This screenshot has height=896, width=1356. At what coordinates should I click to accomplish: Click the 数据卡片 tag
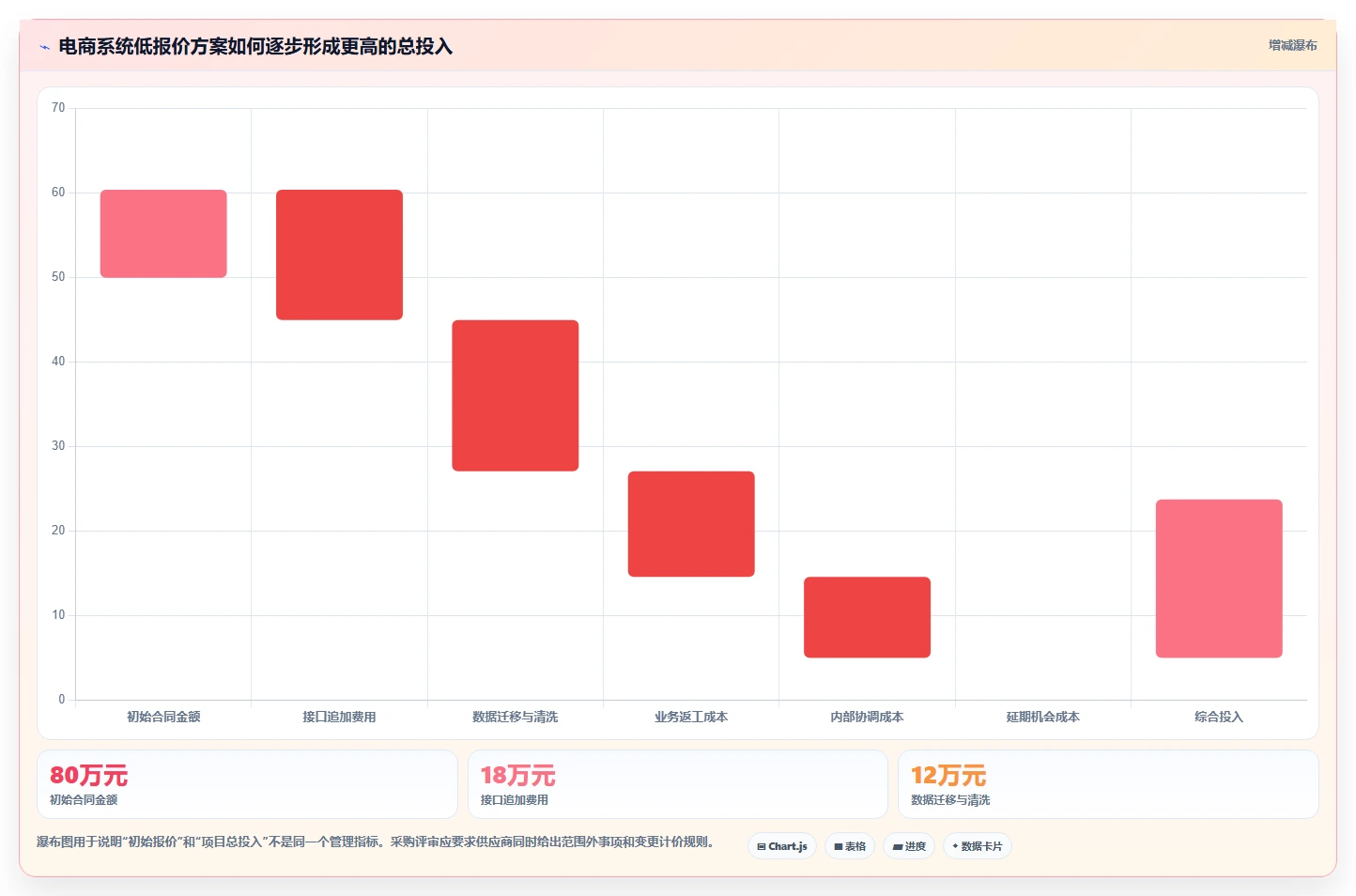(x=978, y=846)
